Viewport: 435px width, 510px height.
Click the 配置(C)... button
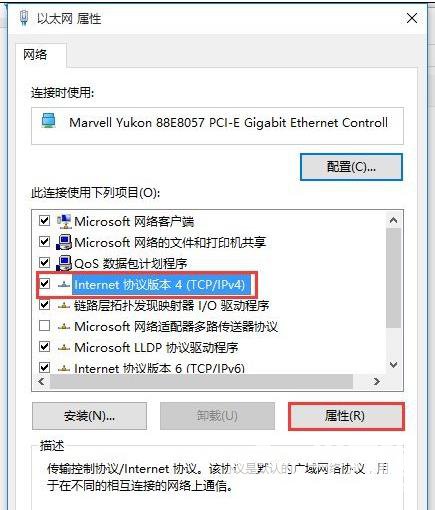click(351, 167)
